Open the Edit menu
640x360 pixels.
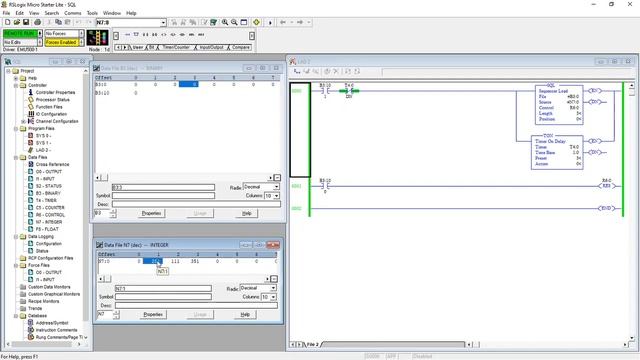click(x=19, y=13)
